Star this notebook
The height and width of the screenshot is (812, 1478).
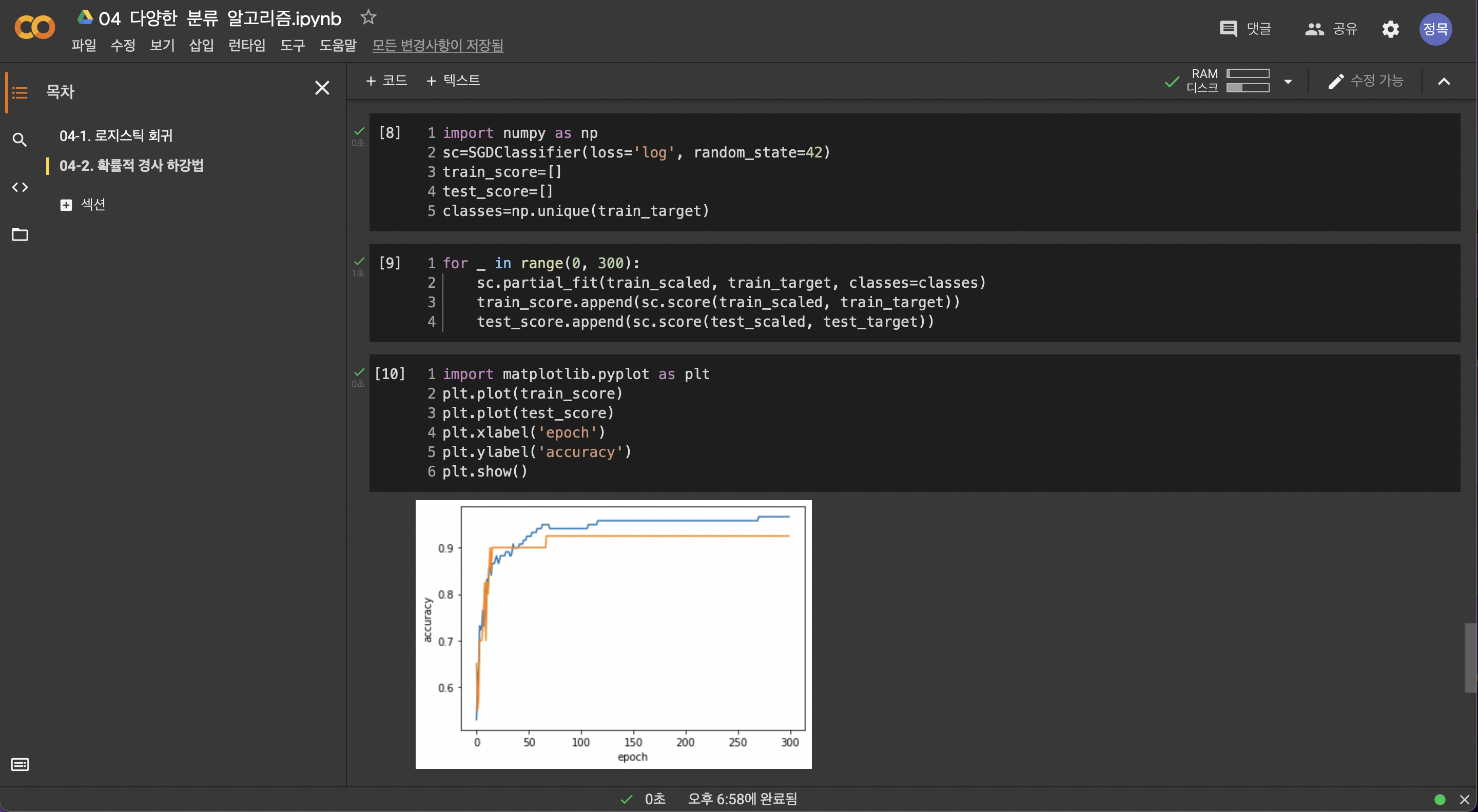click(x=368, y=17)
